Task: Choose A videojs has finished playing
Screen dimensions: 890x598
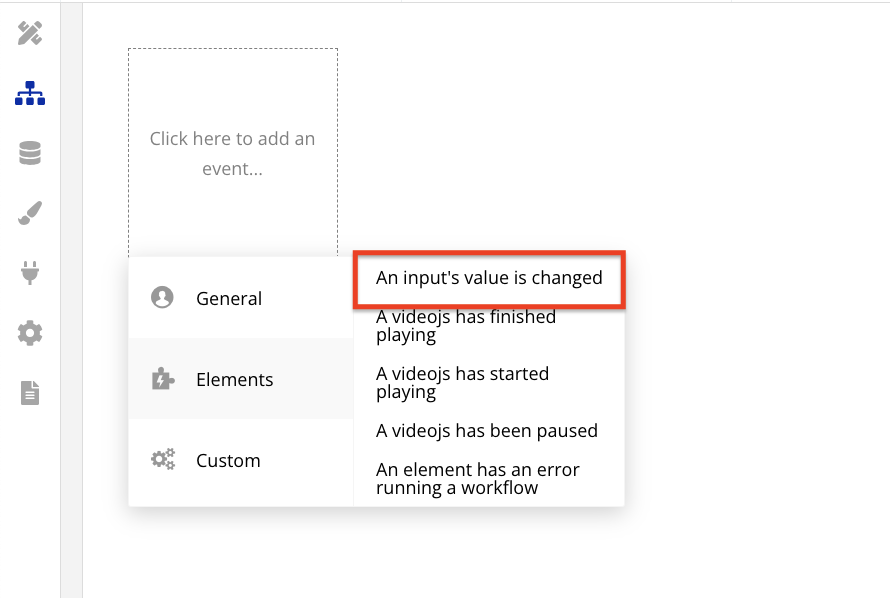Action: pos(465,326)
